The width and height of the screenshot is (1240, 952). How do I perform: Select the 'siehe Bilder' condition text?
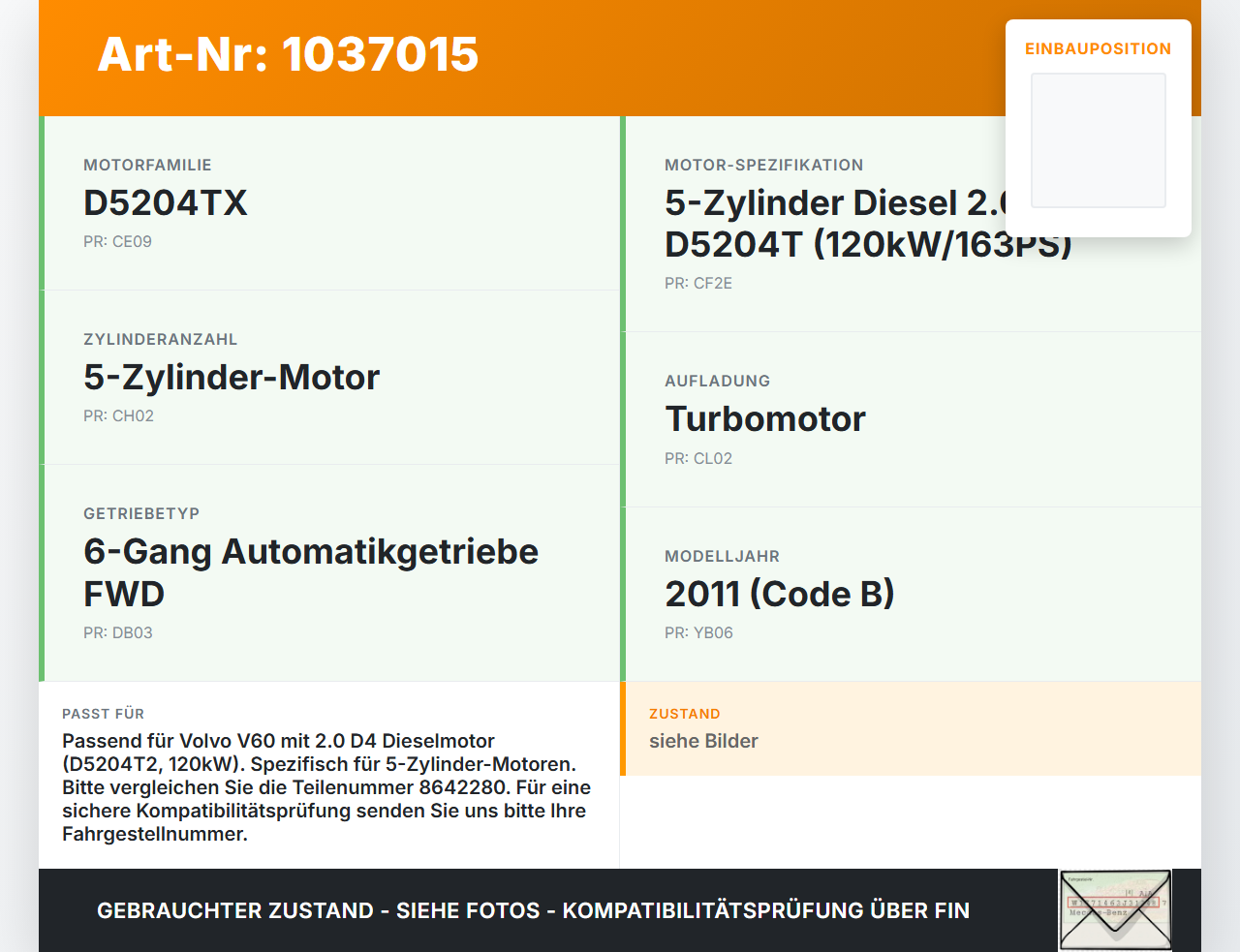703,741
